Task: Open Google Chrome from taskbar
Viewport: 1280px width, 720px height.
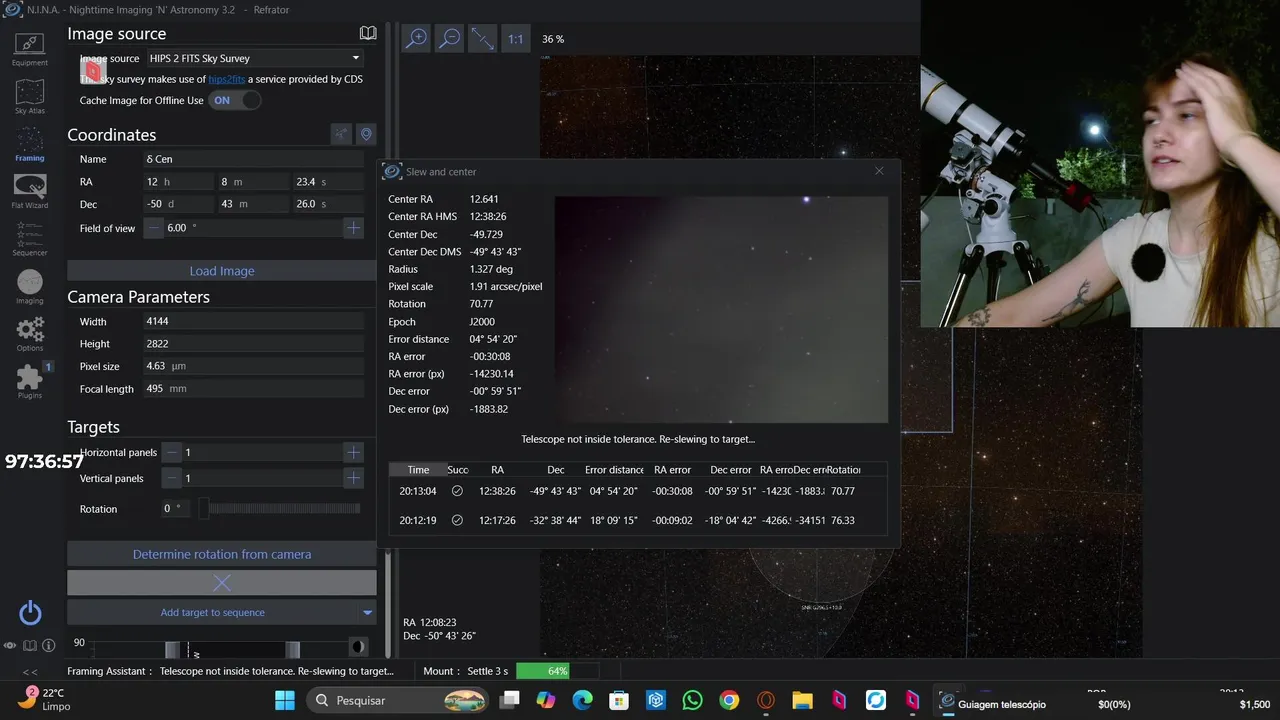Action: click(x=729, y=701)
